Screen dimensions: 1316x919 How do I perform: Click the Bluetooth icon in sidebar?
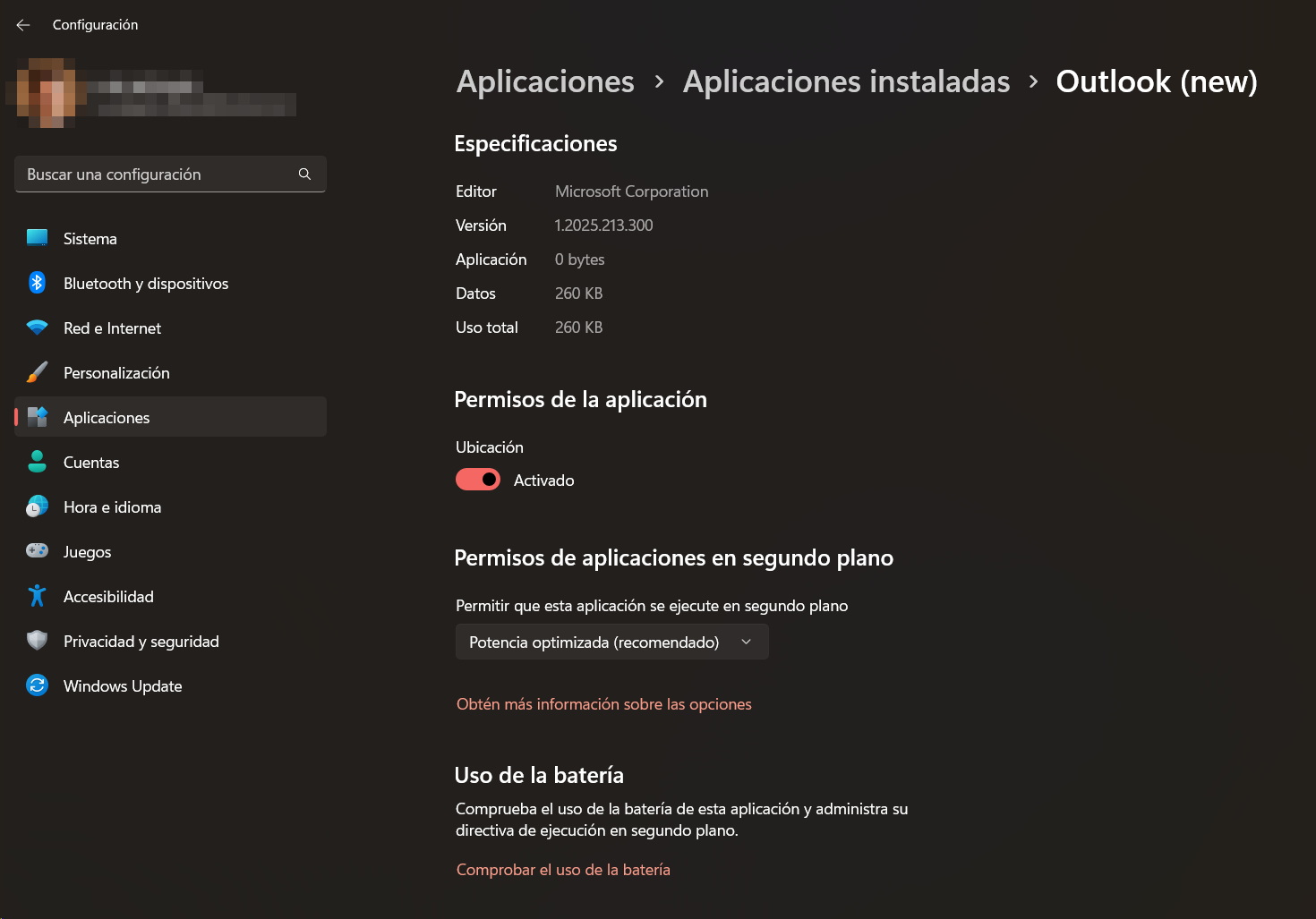point(37,283)
